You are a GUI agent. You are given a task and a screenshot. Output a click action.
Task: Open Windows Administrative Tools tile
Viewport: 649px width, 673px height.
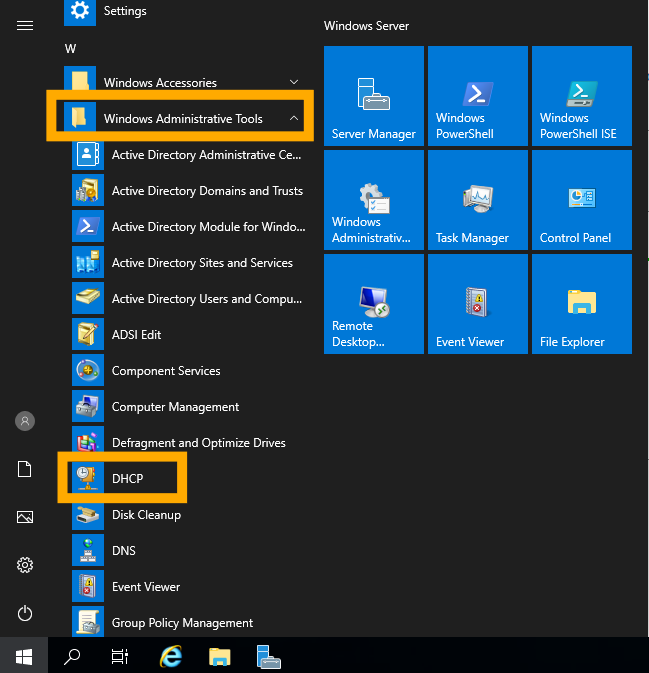(x=374, y=200)
